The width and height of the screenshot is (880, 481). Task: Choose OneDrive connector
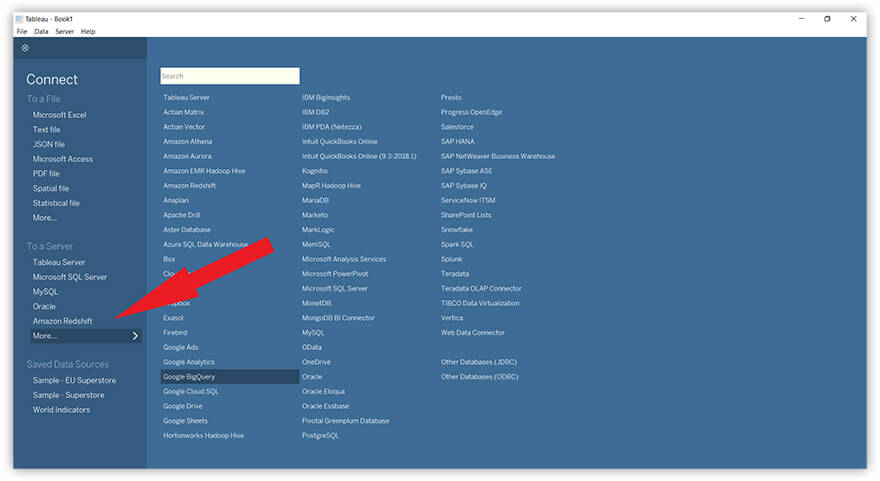click(317, 362)
